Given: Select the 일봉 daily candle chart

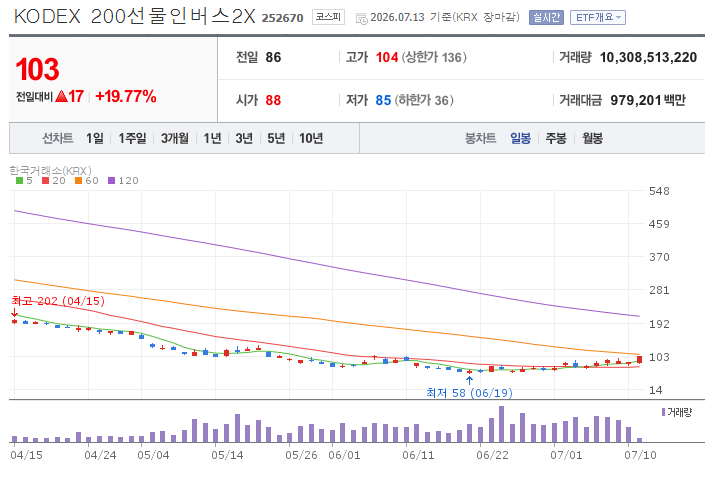Looking at the screenshot, I should [x=520, y=138].
